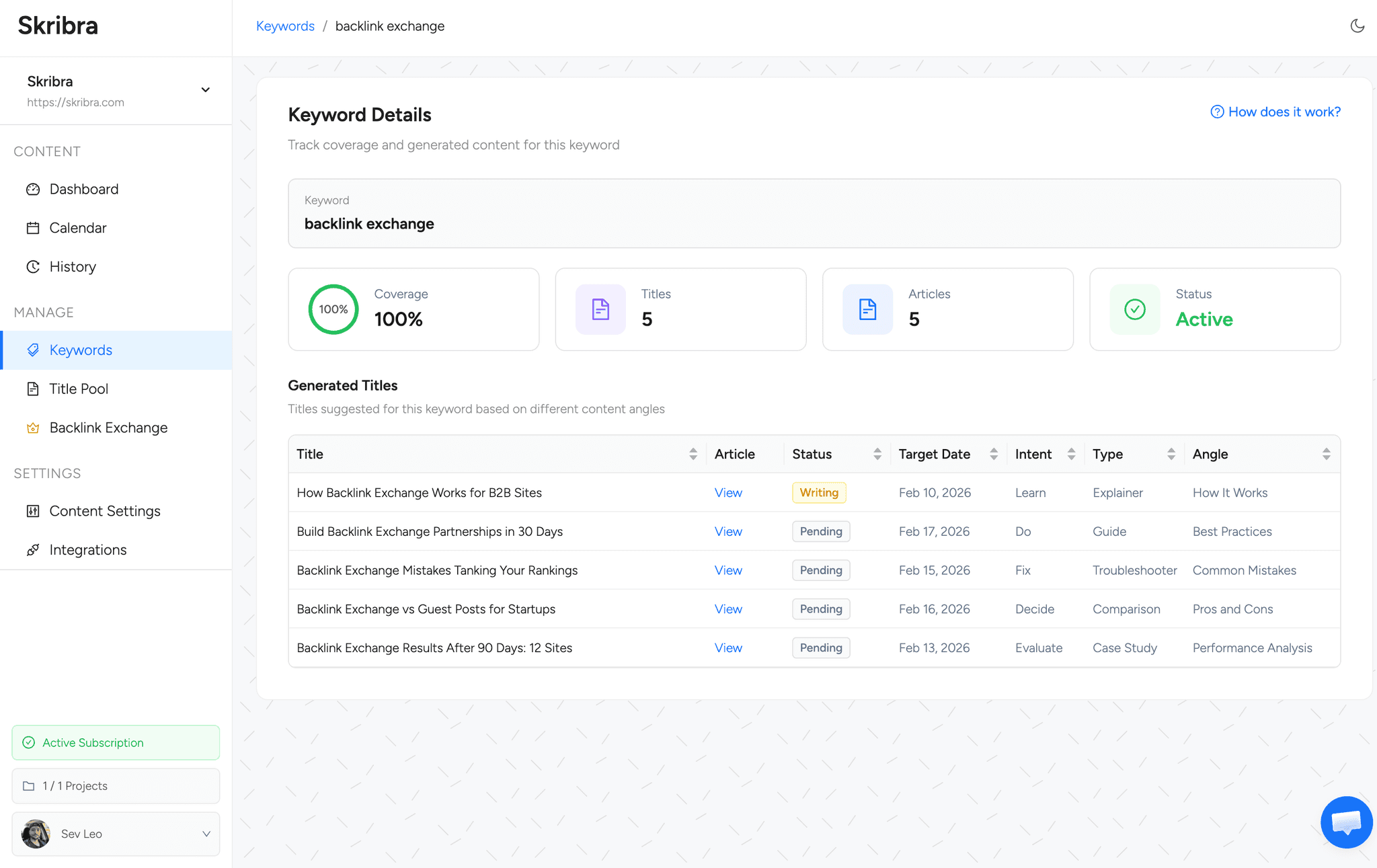Select the Integrations link icon

click(x=33, y=549)
